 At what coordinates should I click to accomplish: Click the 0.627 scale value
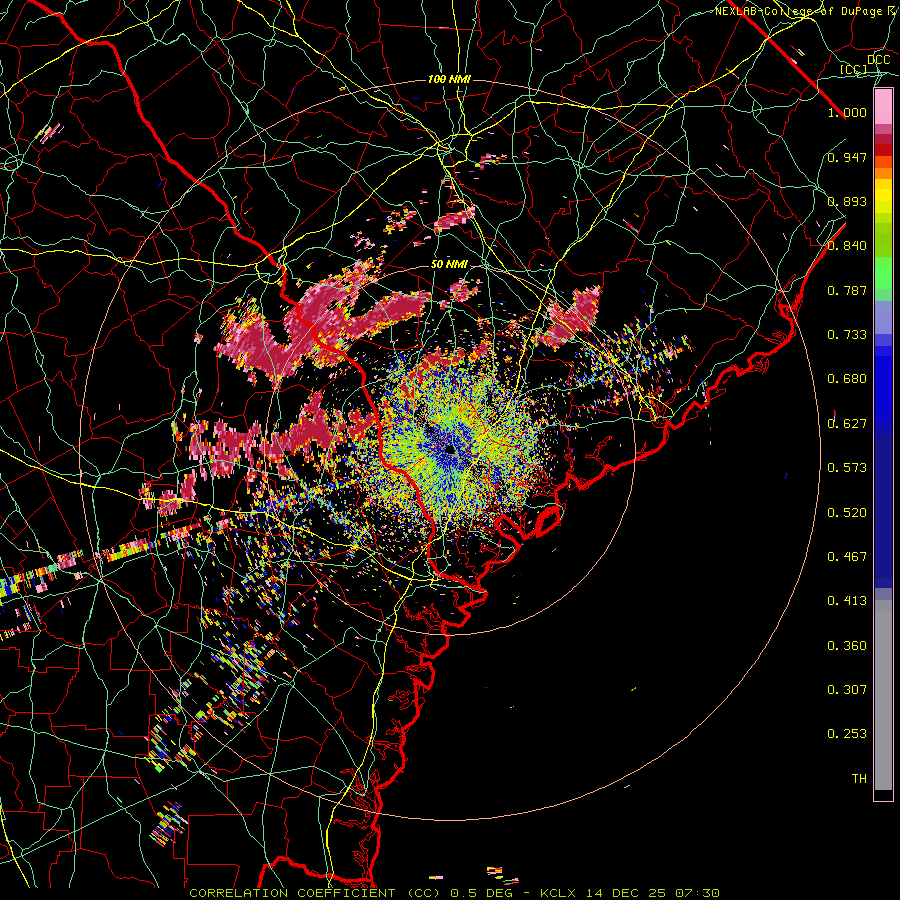(847, 424)
